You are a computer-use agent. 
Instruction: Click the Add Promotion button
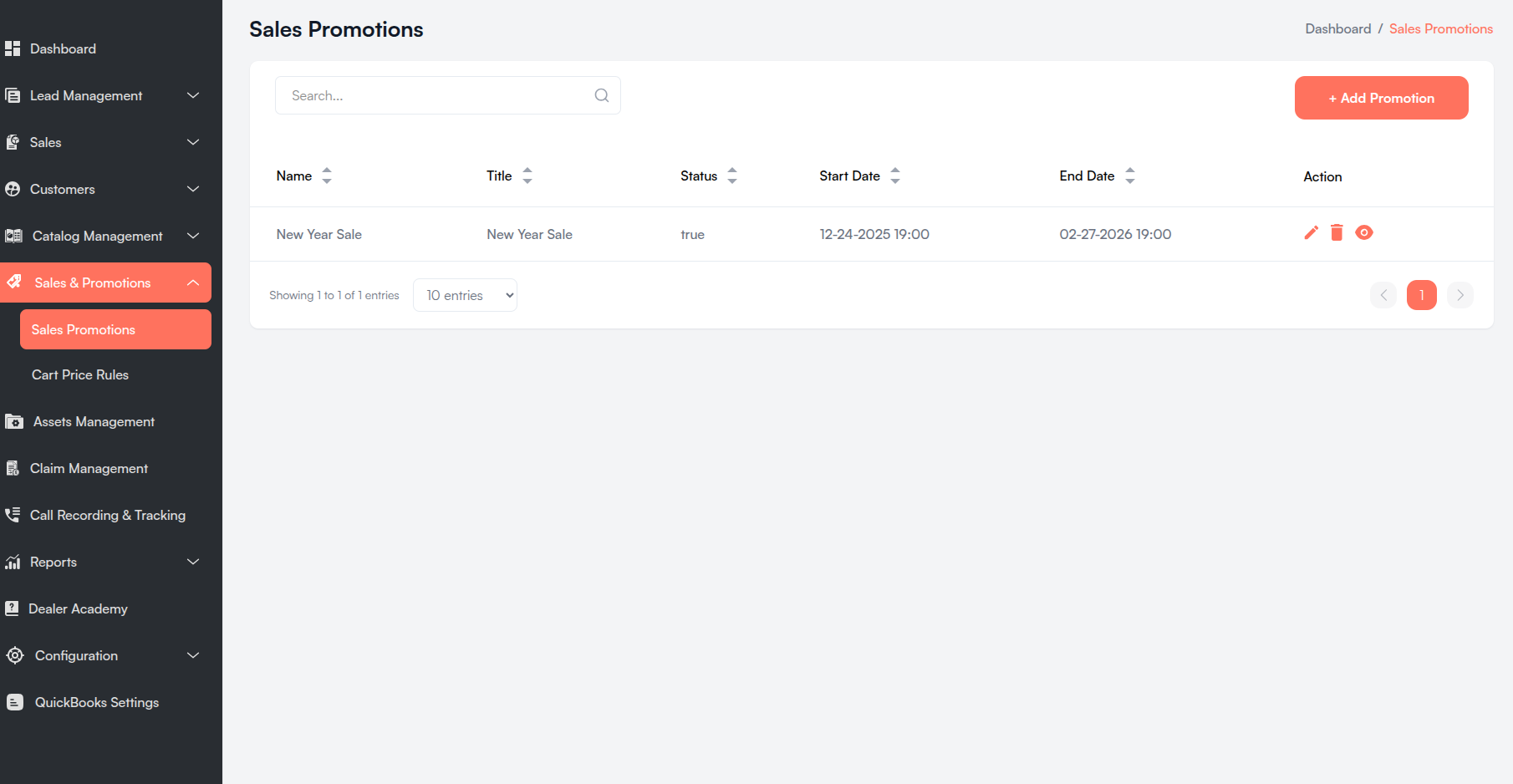(1382, 98)
